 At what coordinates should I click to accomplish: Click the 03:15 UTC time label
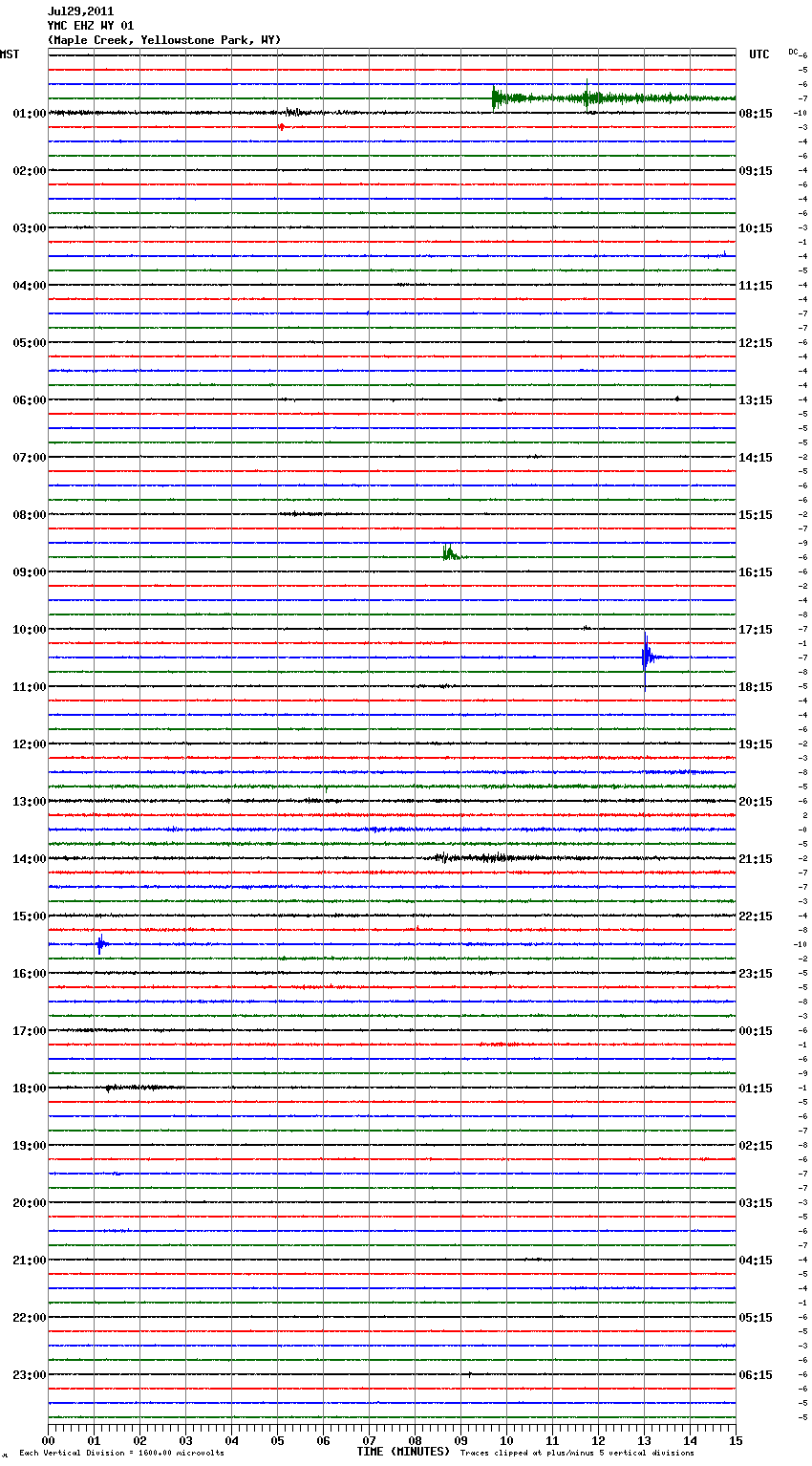(x=756, y=1203)
